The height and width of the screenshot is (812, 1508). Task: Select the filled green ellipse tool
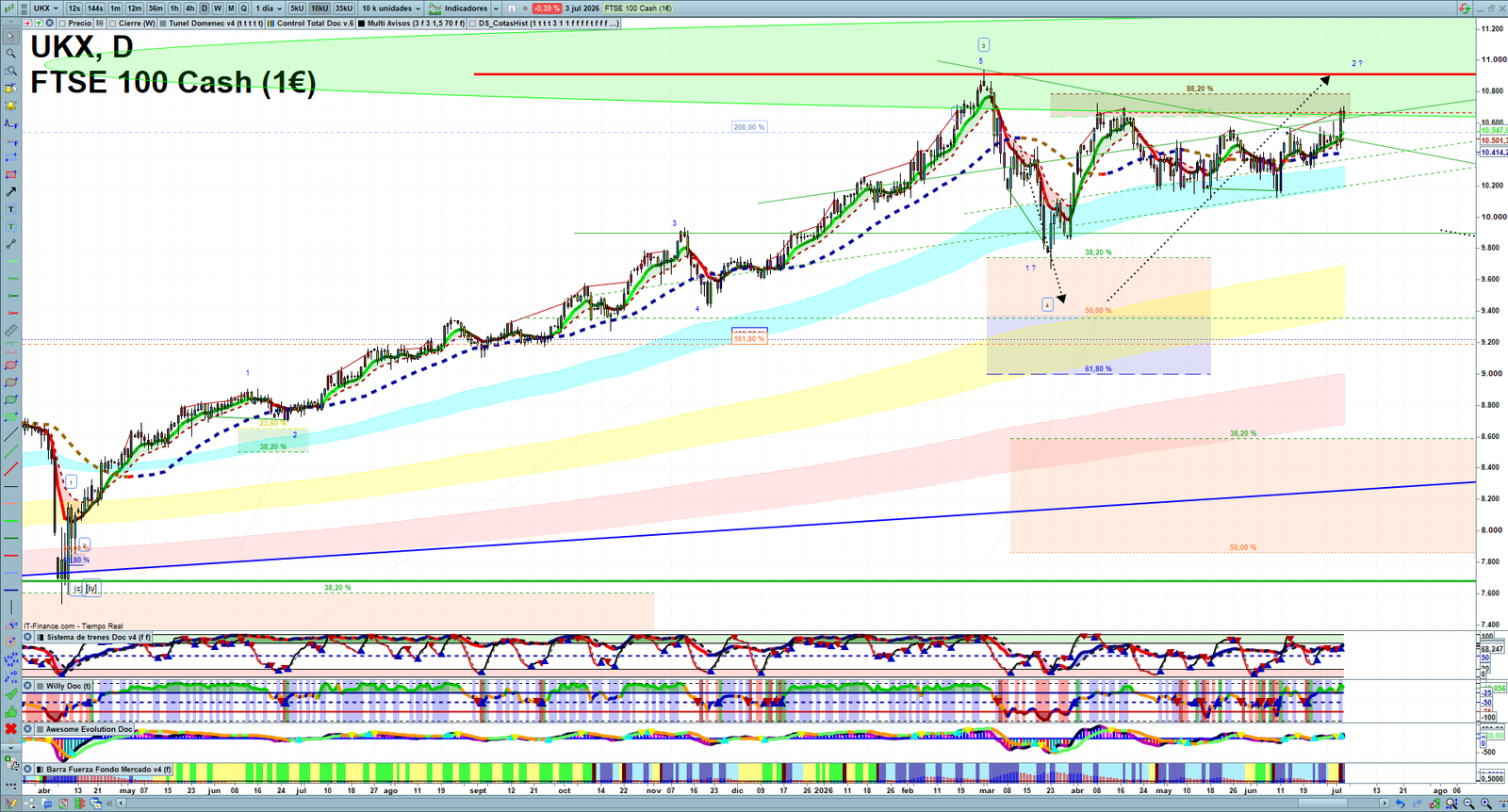point(10,417)
